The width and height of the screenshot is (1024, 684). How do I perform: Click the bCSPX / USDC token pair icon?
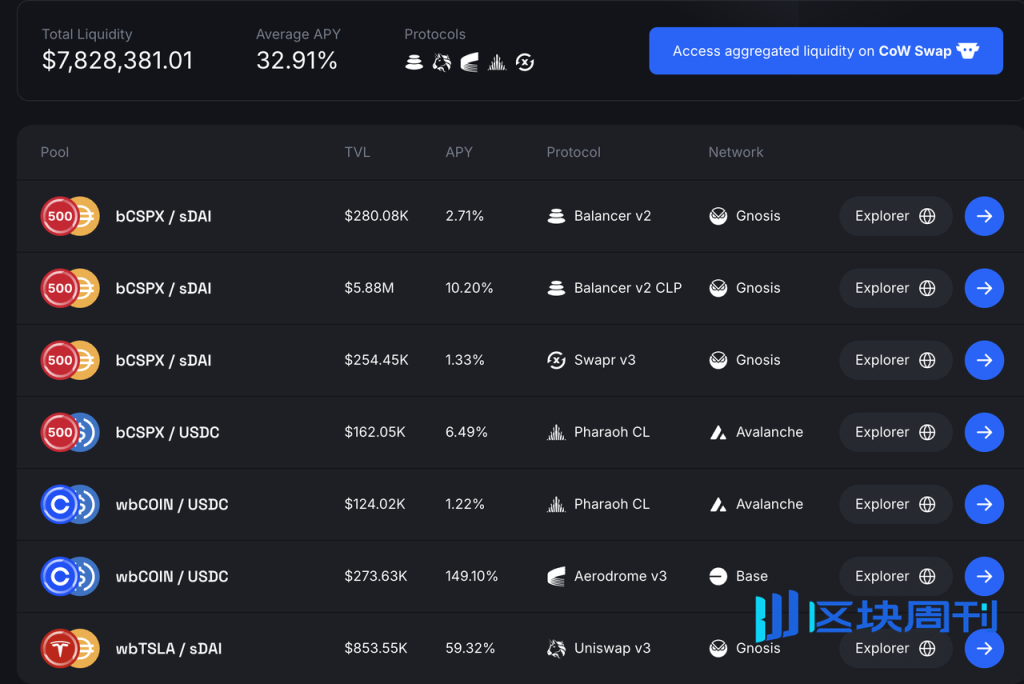tap(70, 432)
